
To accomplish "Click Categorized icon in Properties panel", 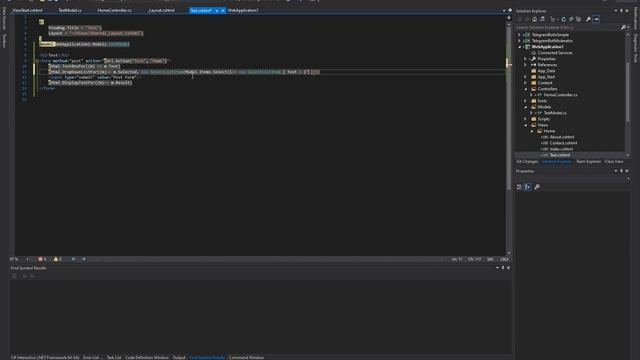I will [x=519, y=187].
